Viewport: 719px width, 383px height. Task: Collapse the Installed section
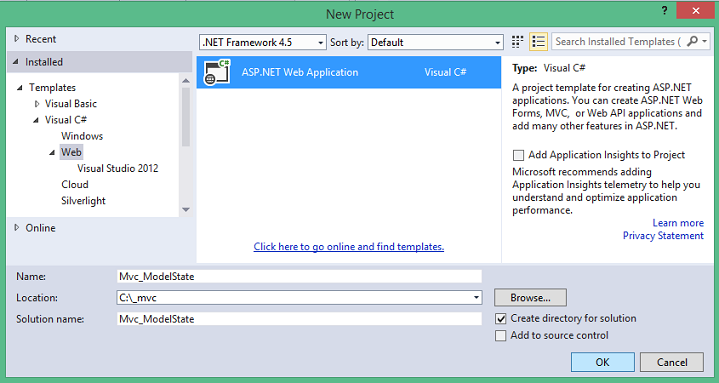pyautogui.click(x=16, y=62)
